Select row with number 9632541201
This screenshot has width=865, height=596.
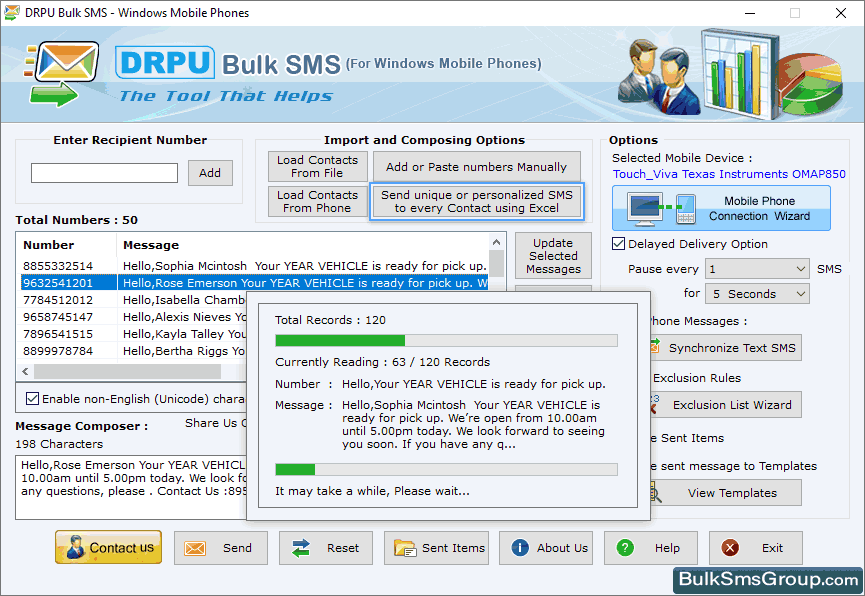point(254,283)
